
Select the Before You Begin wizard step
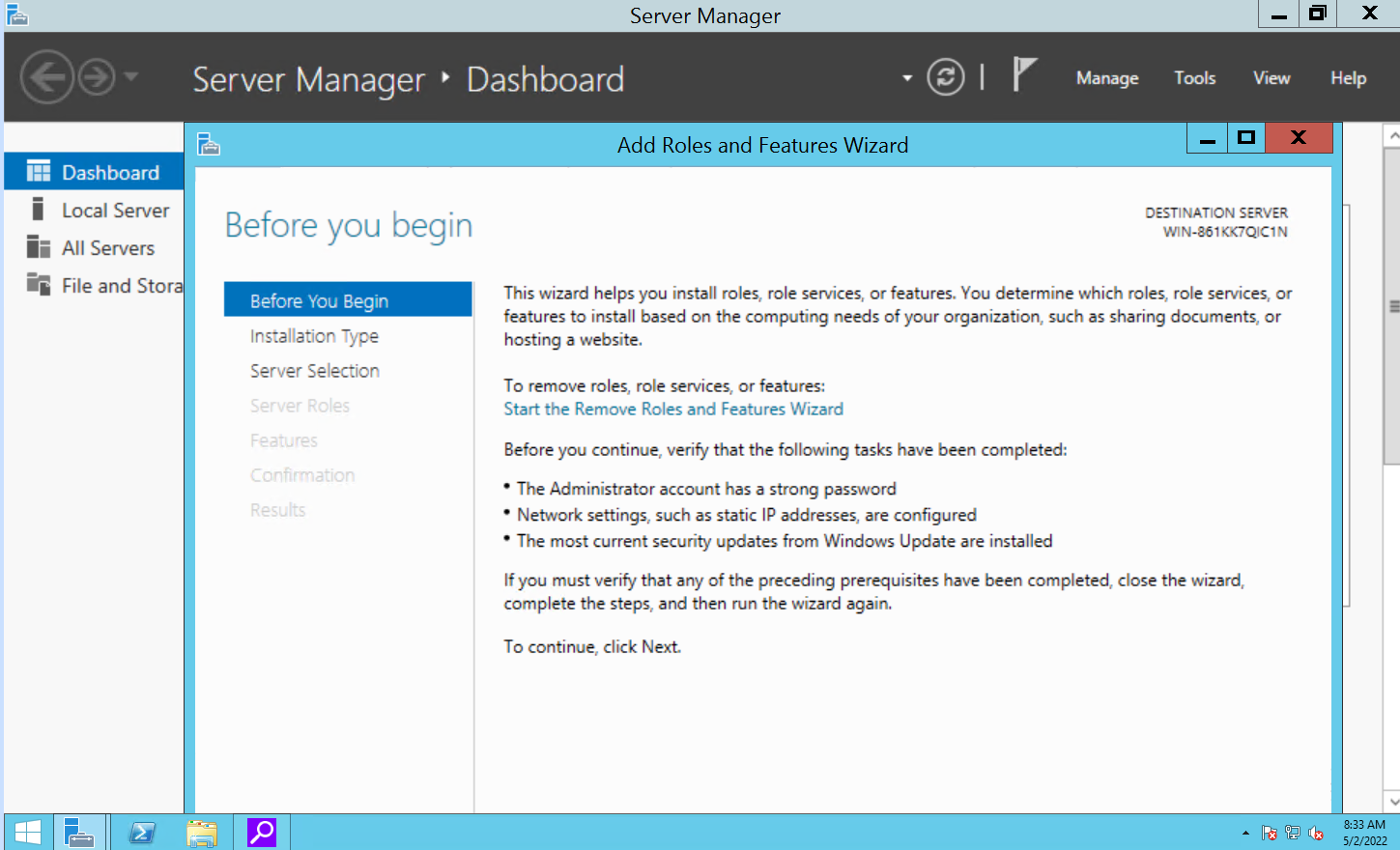[348, 300]
